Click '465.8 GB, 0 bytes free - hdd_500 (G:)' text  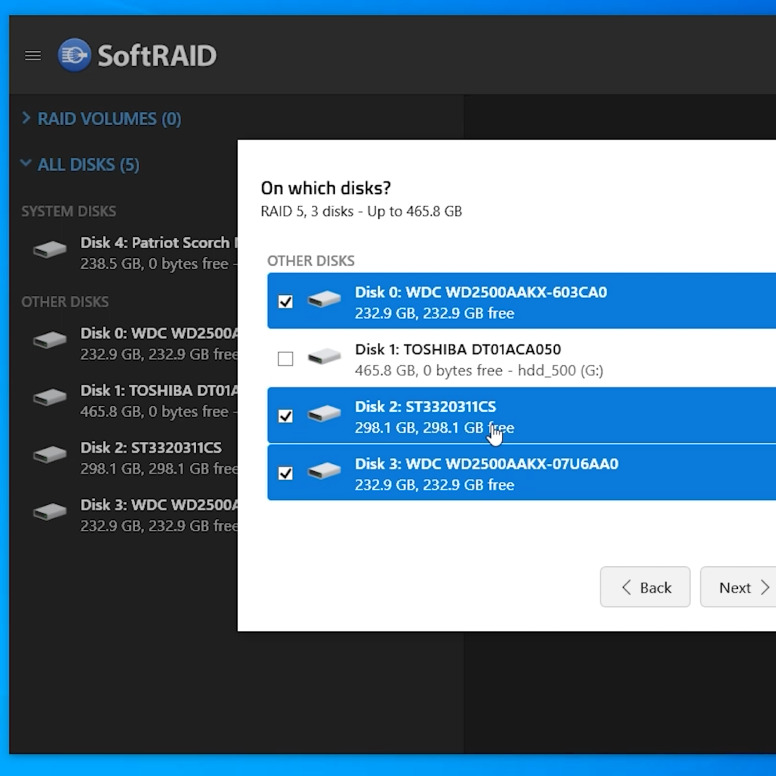(x=479, y=371)
